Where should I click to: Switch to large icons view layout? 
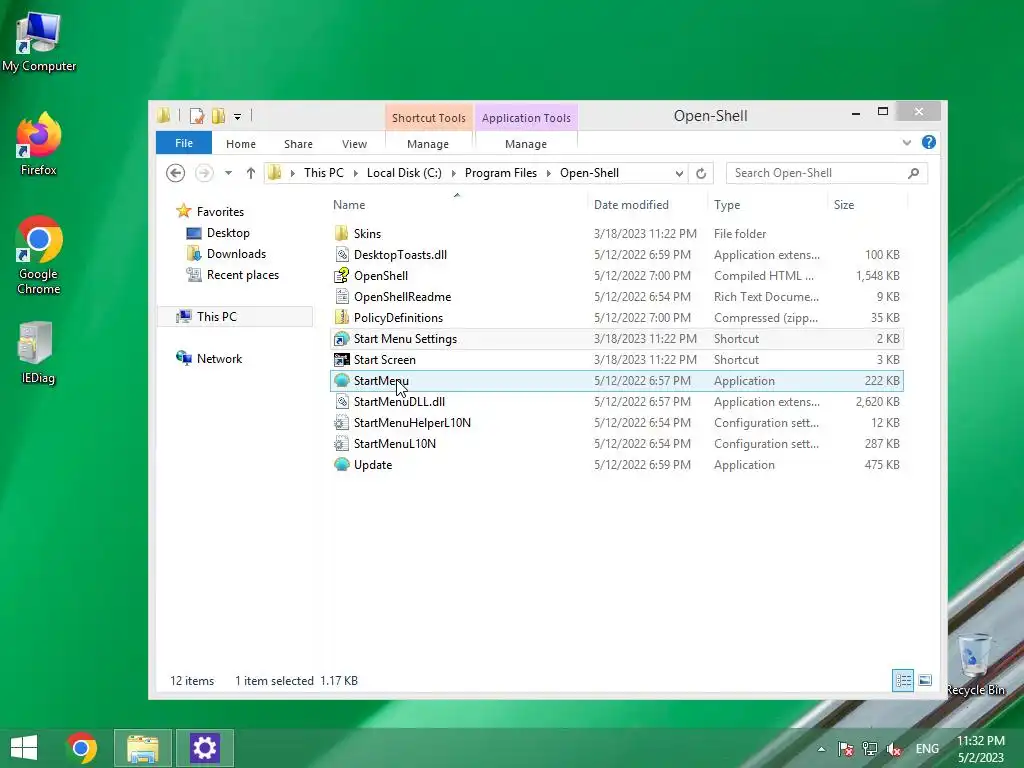pos(925,680)
